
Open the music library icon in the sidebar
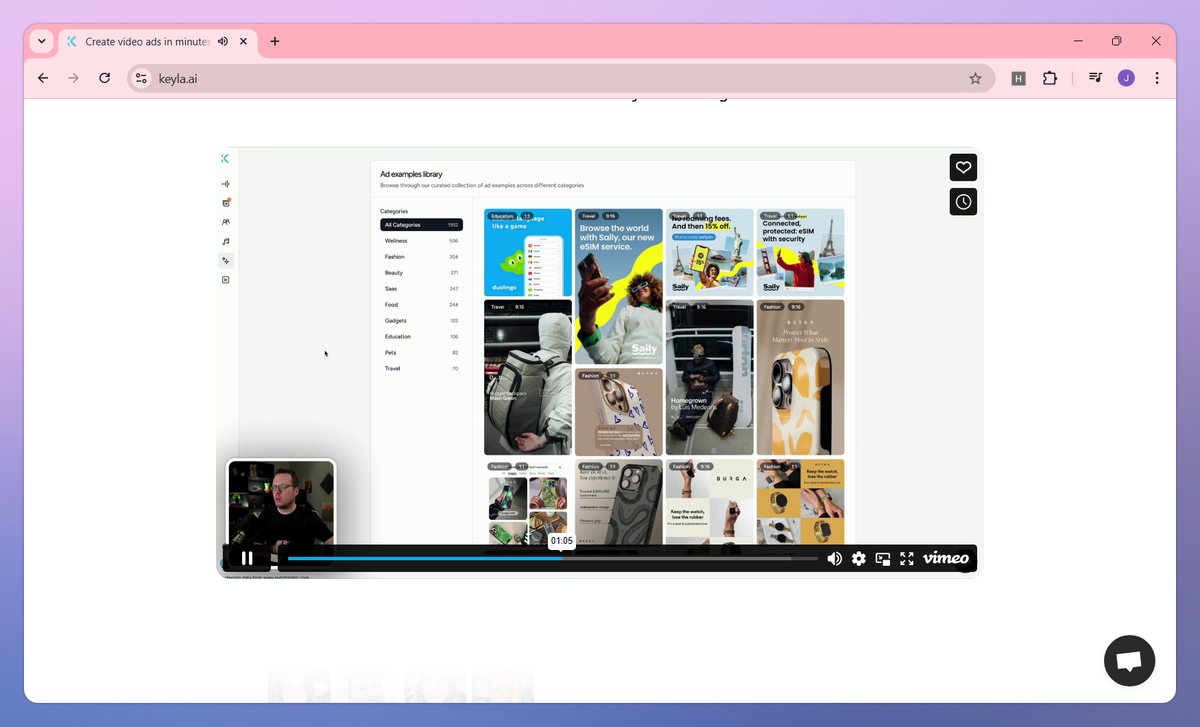[226, 241]
